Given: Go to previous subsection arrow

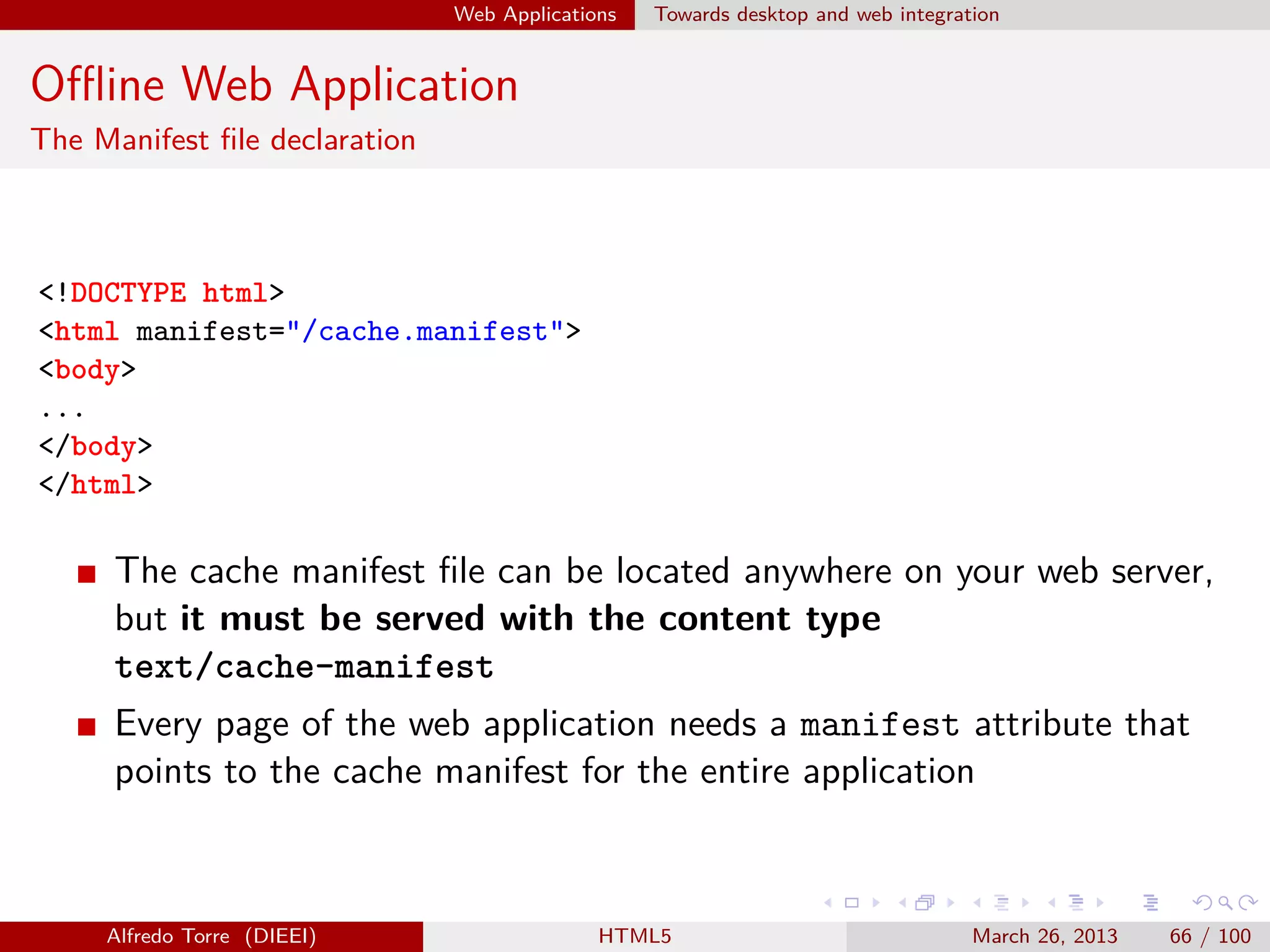Looking at the screenshot, I should tap(977, 903).
